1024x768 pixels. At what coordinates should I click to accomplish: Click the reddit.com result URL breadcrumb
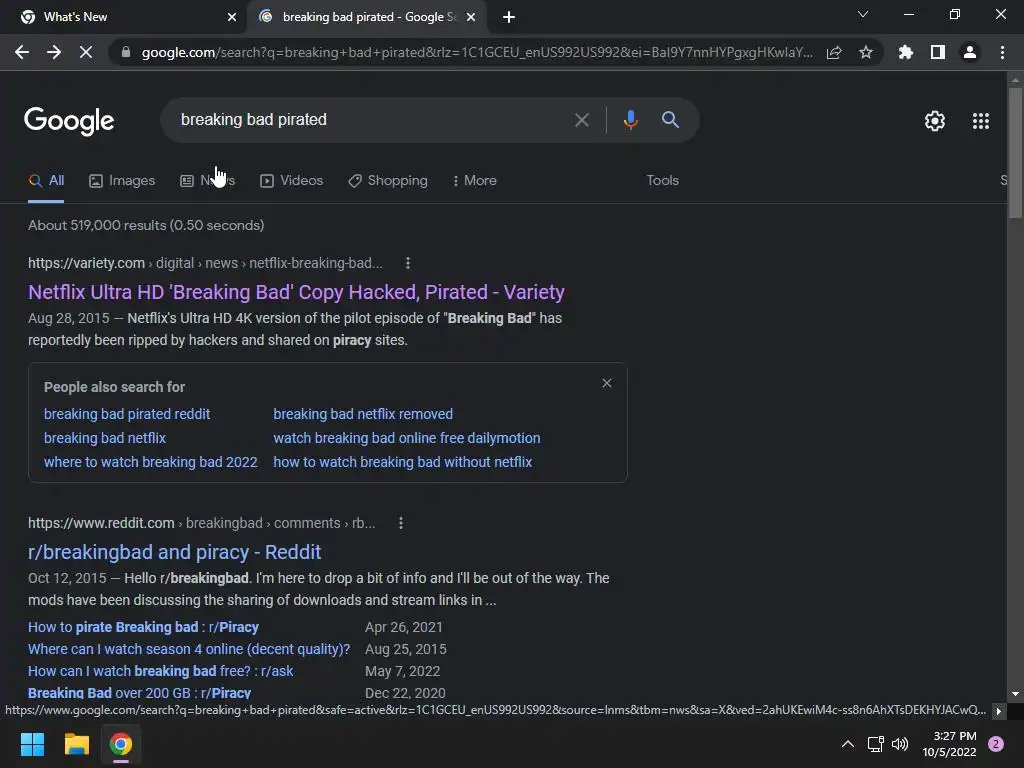point(202,523)
